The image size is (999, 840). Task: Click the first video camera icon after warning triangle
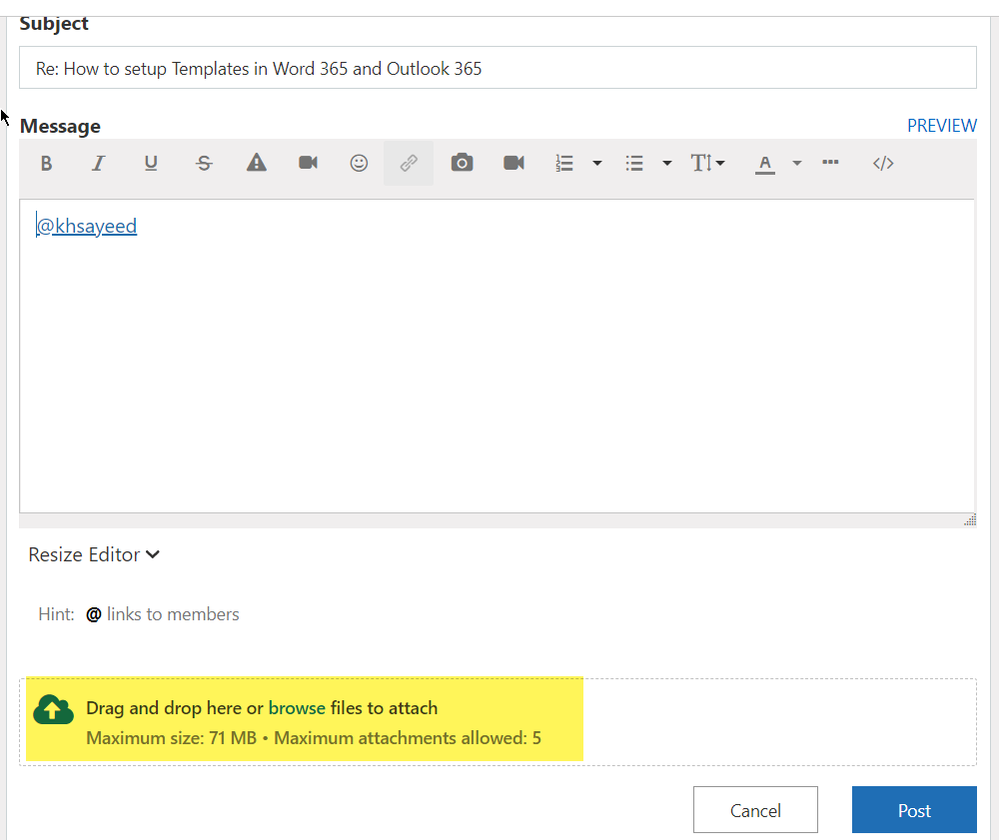click(308, 163)
